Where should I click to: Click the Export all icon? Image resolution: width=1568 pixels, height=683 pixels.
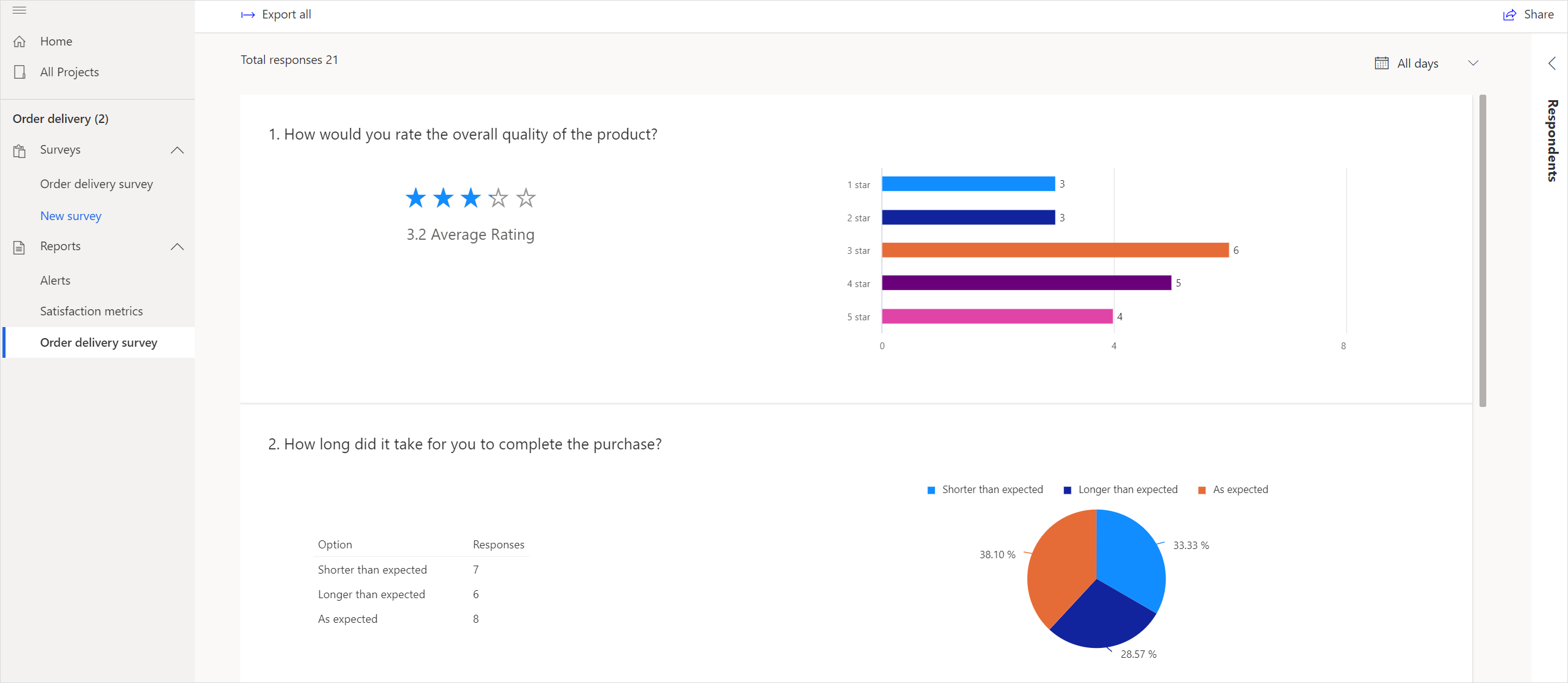click(247, 14)
